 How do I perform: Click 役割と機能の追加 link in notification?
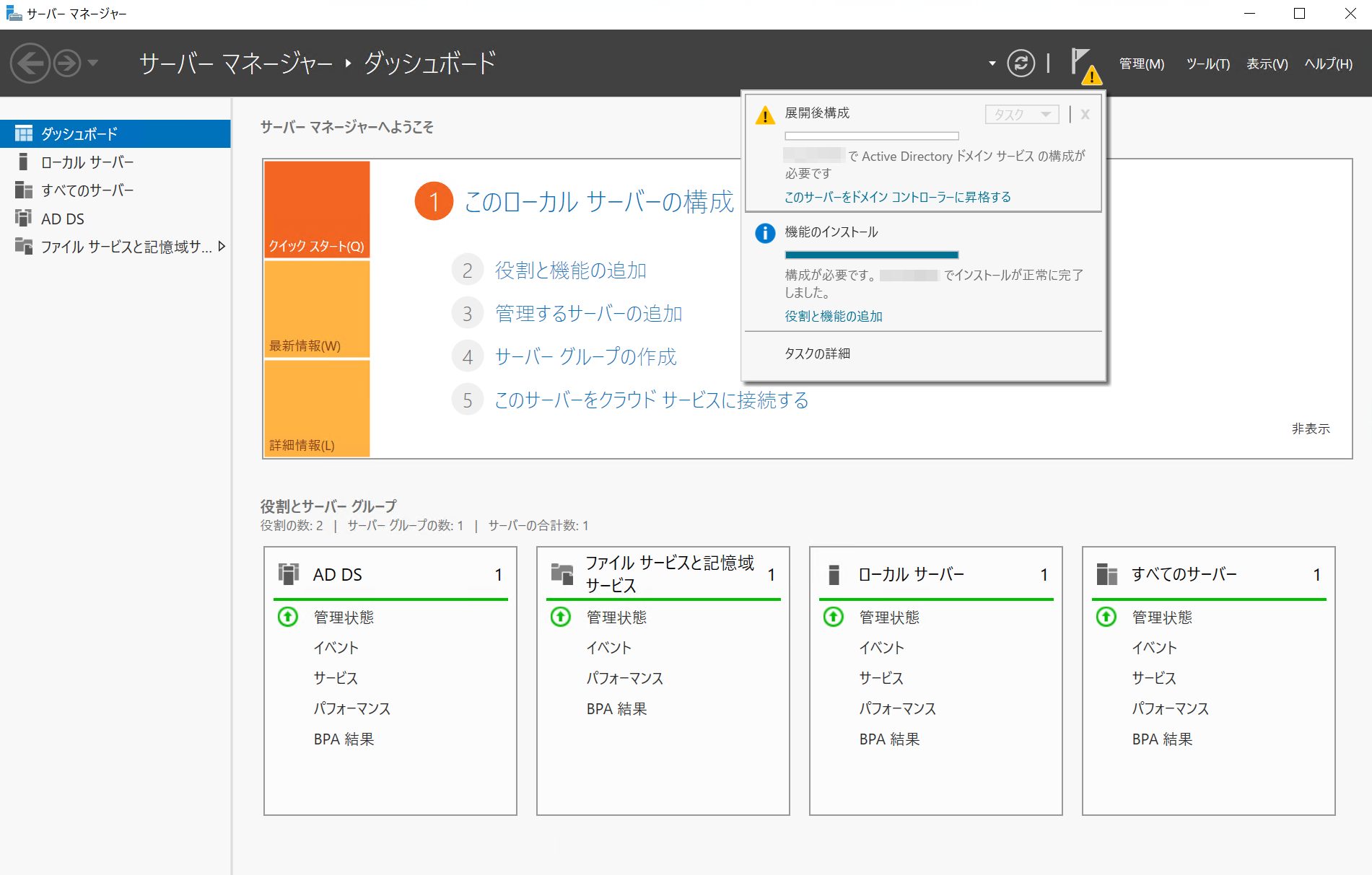tap(833, 316)
